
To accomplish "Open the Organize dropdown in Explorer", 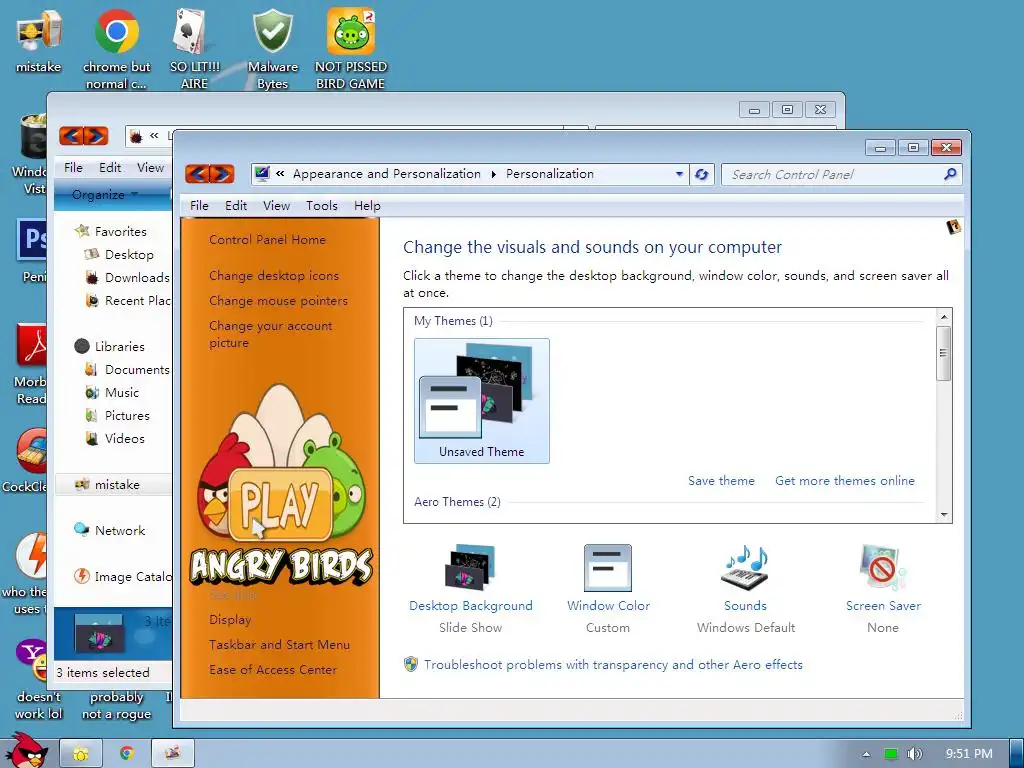I will pyautogui.click(x=104, y=195).
